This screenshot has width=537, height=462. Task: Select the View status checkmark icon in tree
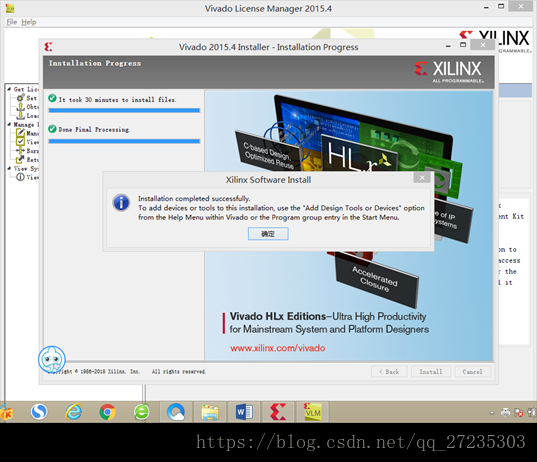tap(21, 141)
